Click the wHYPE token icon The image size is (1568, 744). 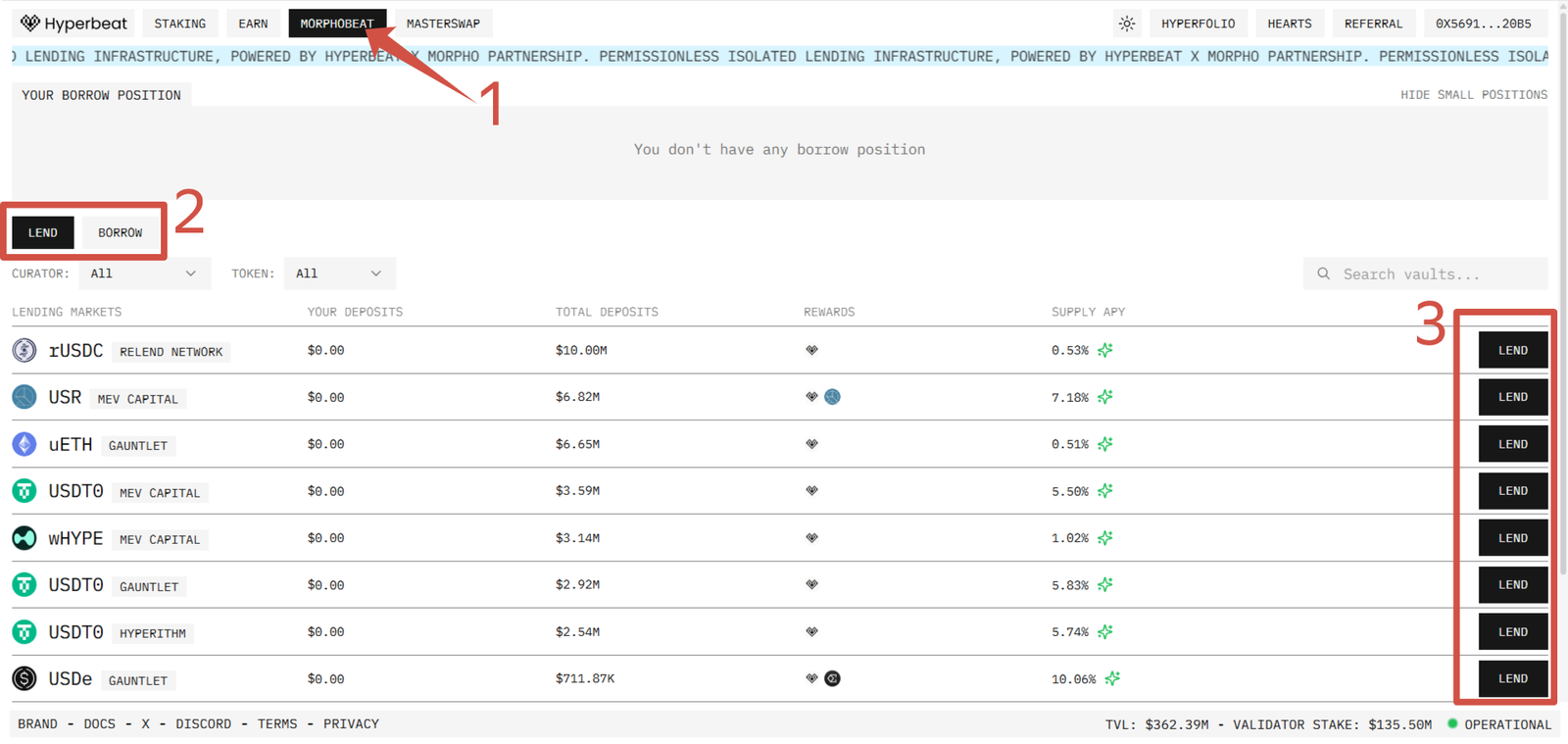(x=24, y=538)
